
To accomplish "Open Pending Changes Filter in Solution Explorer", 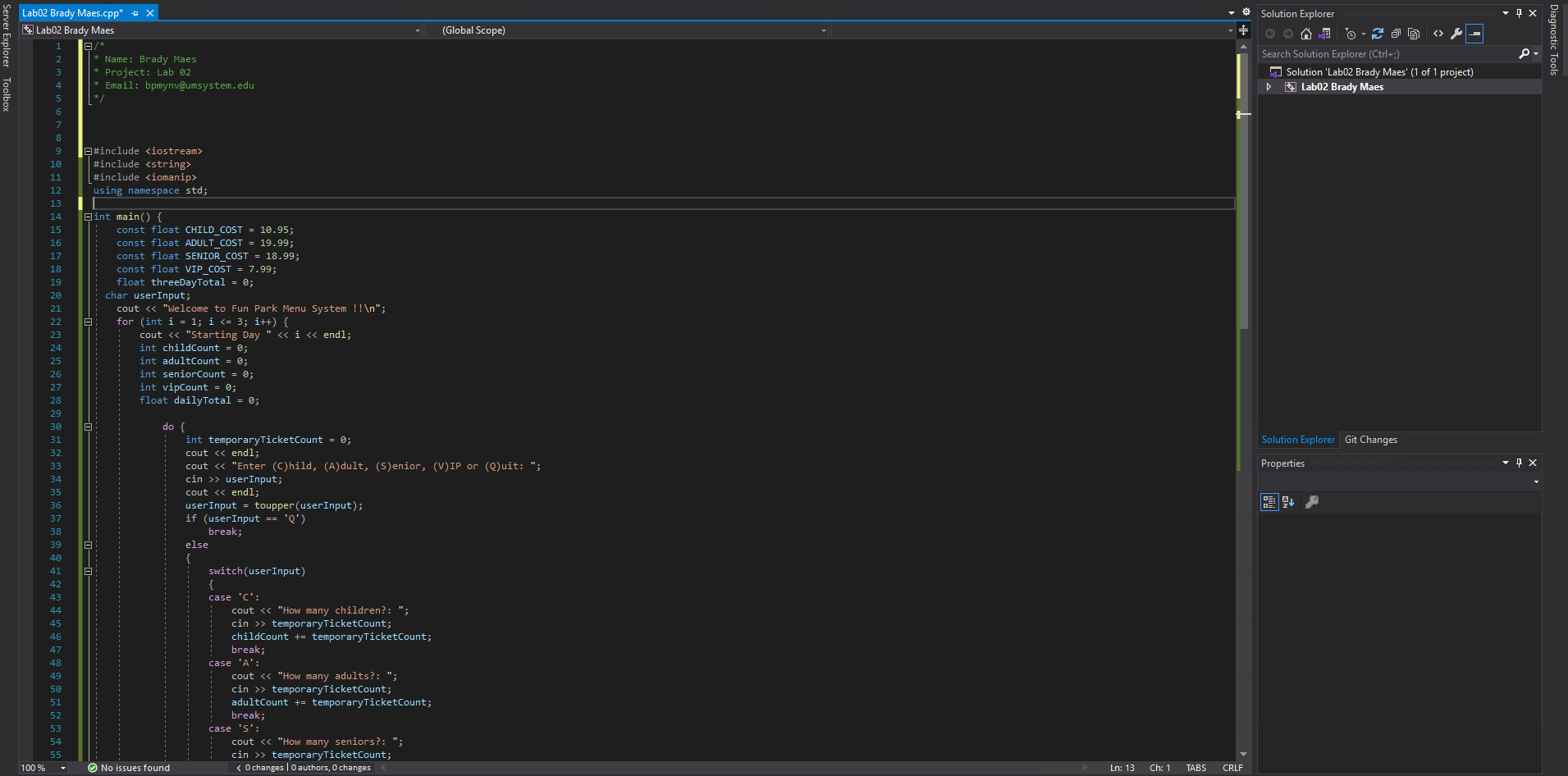I will point(1351,34).
